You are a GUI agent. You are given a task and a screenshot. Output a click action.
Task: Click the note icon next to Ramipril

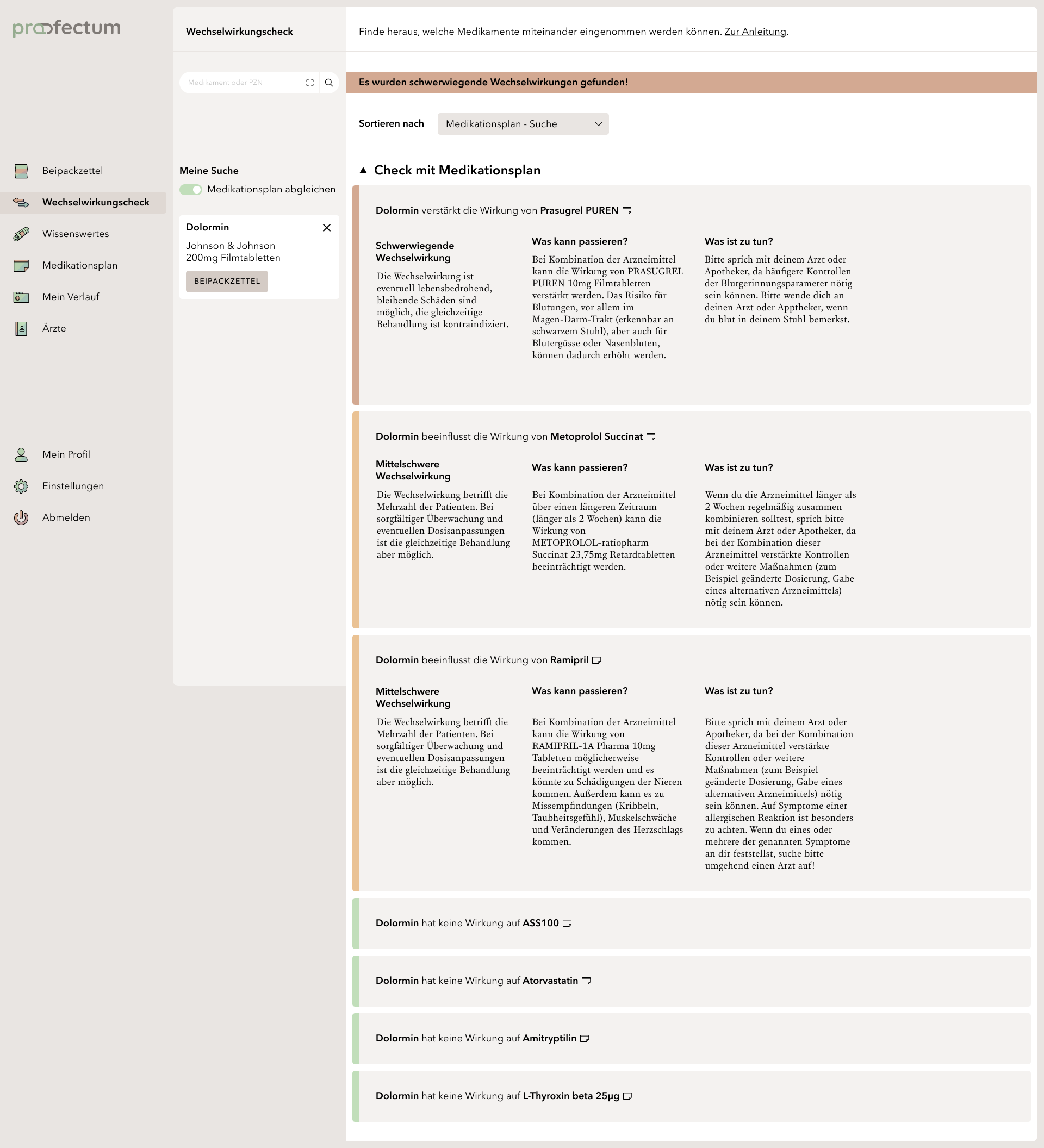[597, 660]
